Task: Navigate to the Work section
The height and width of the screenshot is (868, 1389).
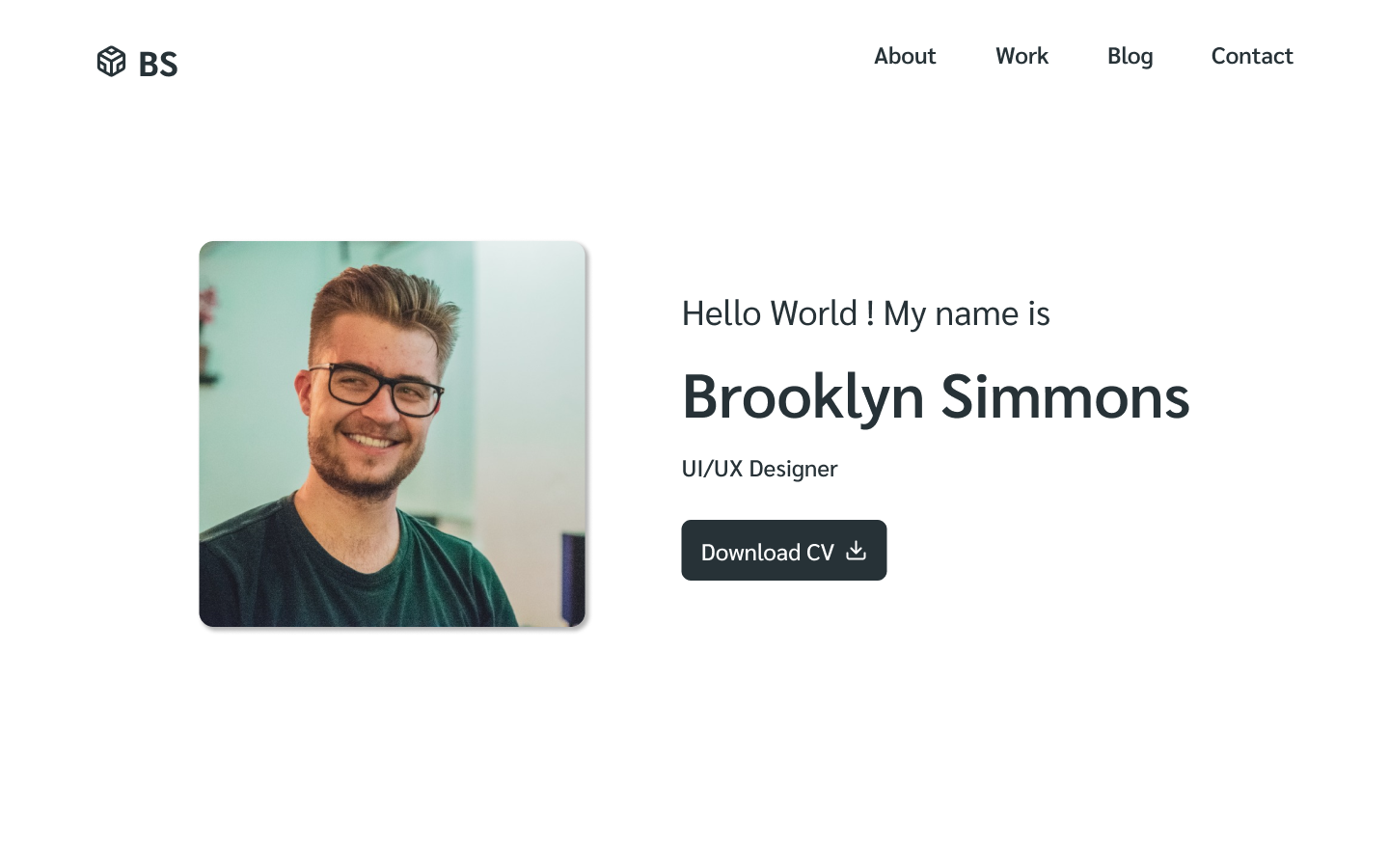Action: tap(1021, 56)
